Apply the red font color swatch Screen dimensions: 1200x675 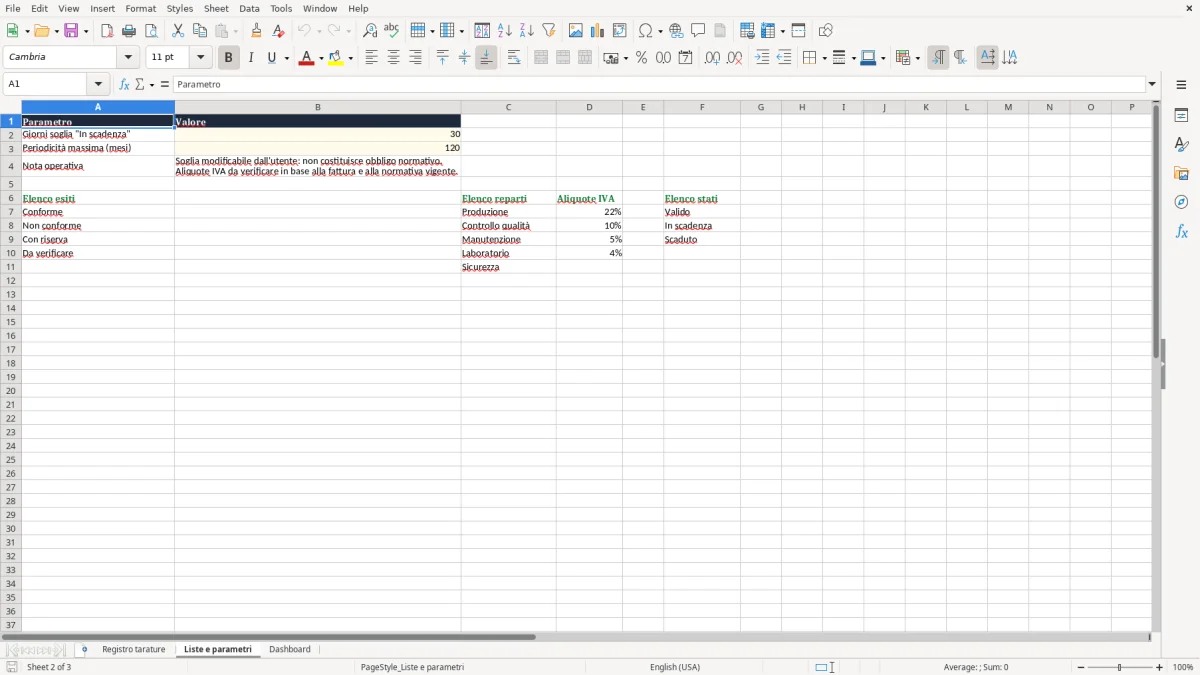pos(306,58)
